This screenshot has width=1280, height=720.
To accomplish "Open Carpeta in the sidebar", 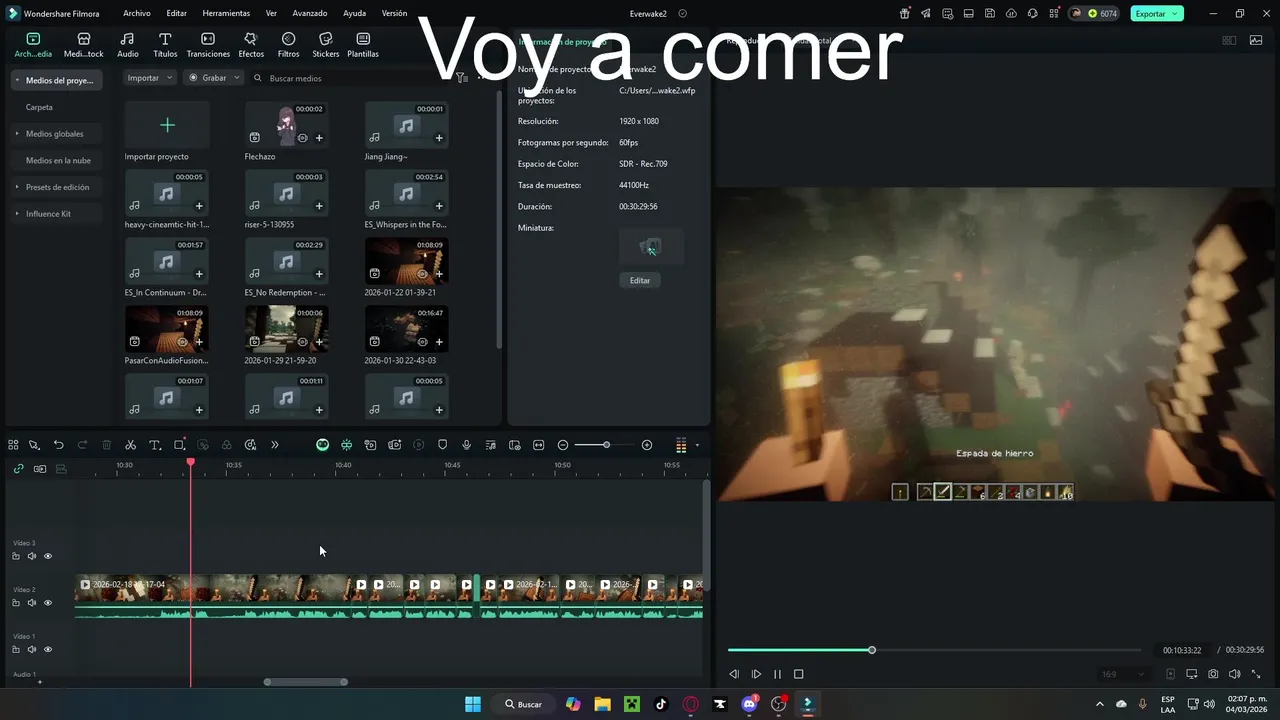I will click(39, 107).
